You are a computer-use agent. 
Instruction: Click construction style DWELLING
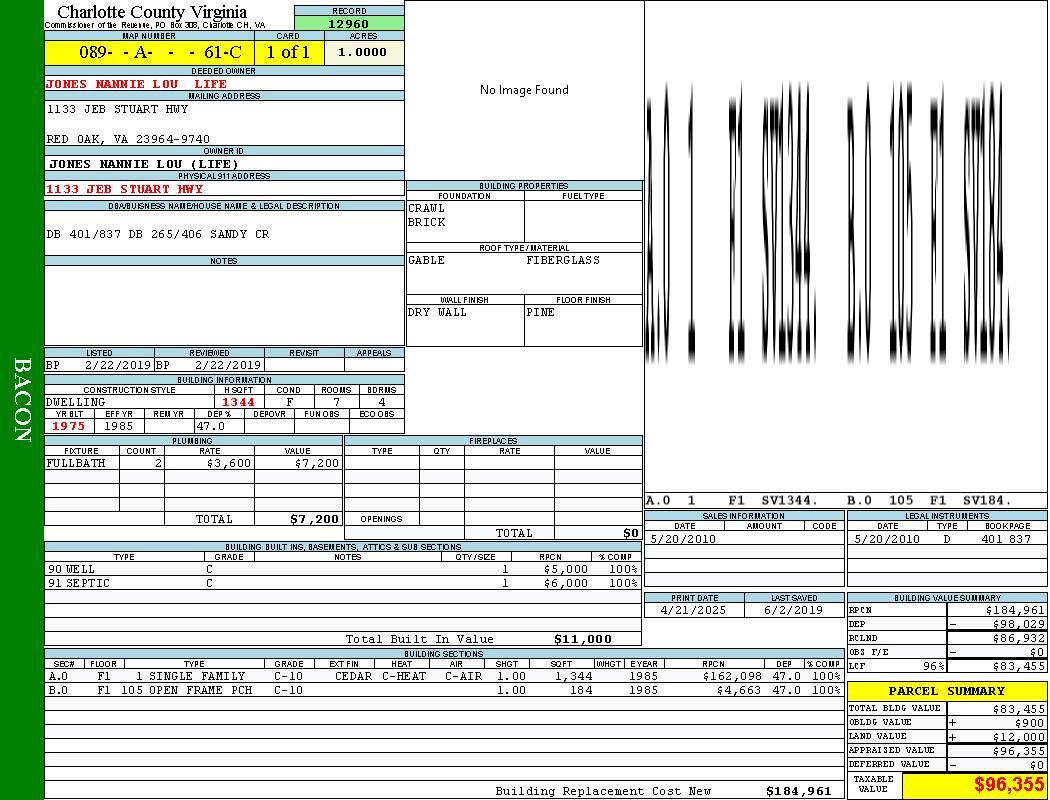(76, 402)
